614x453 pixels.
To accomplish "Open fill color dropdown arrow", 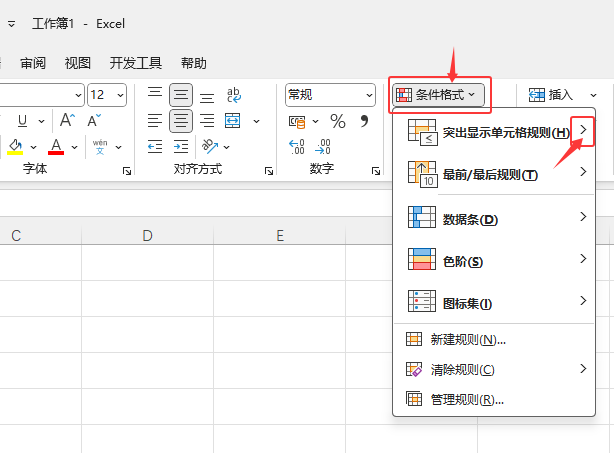I will 34,148.
